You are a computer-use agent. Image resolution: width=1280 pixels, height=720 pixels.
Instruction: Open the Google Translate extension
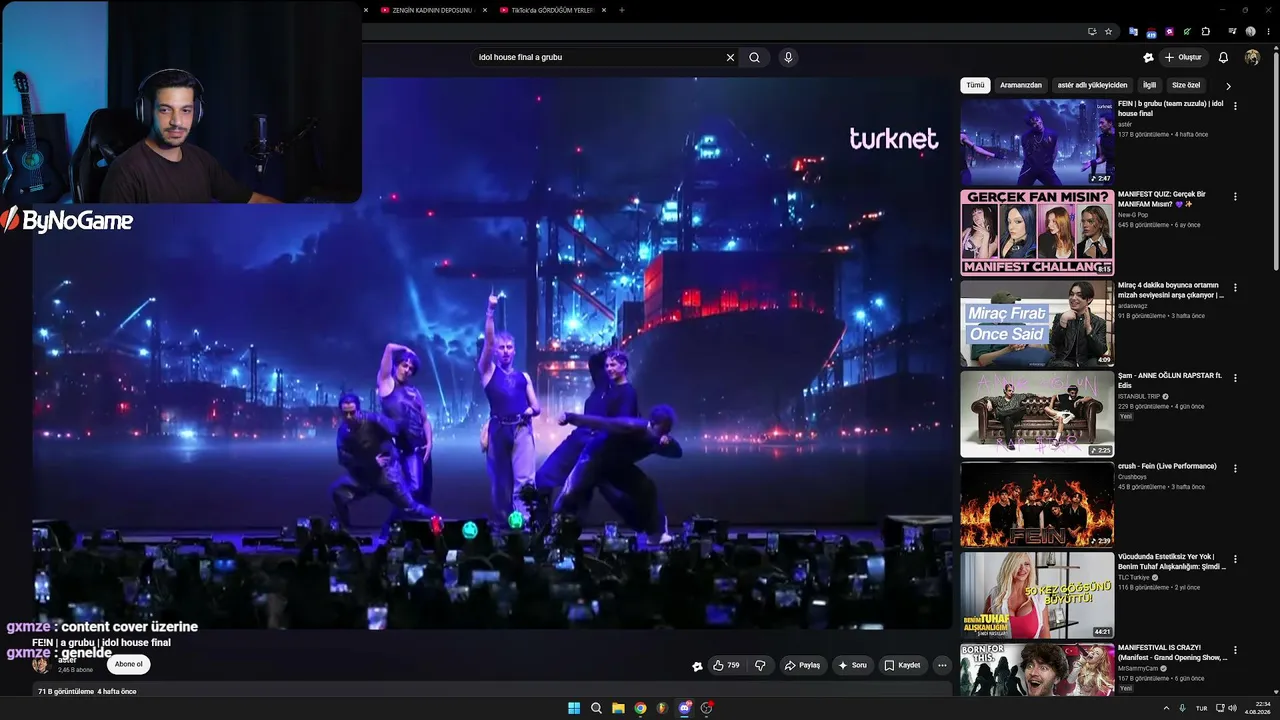[1133, 31]
